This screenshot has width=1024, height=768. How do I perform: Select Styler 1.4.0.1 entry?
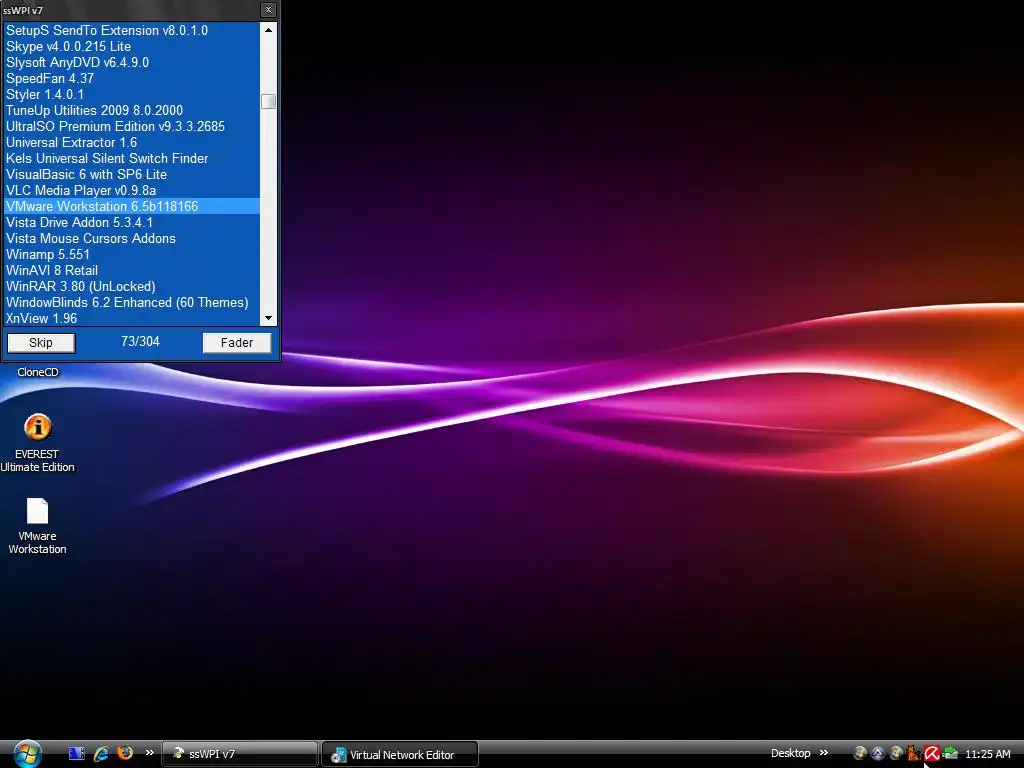132,95
